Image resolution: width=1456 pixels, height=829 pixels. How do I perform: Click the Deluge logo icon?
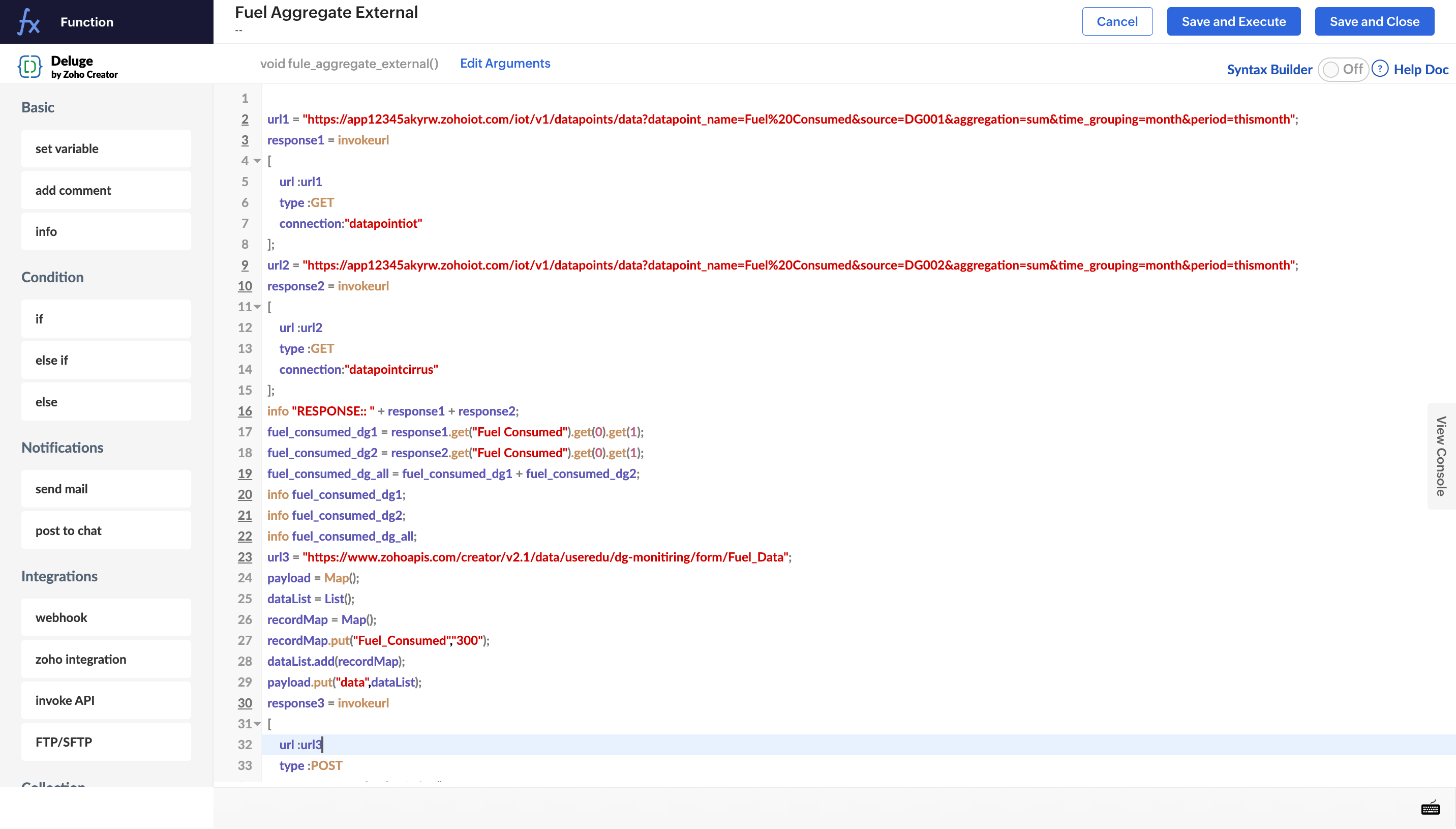[29, 67]
